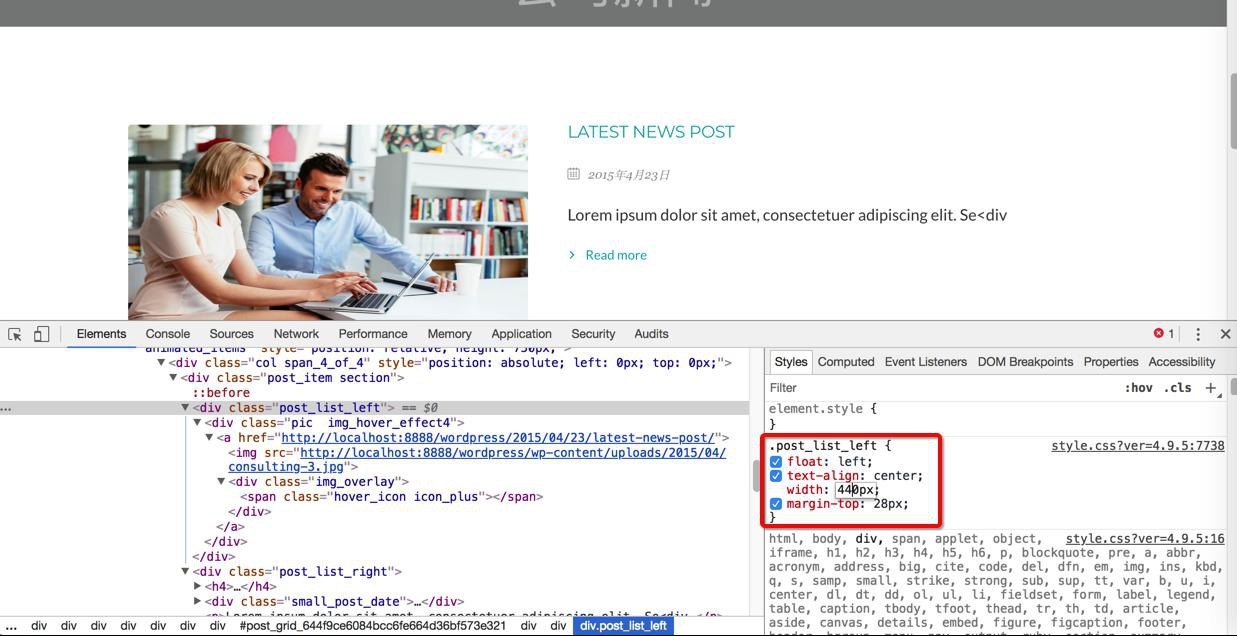The image size is (1237, 636).
Task: Open the DOM Breakpoints tab
Action: click(x=1025, y=362)
